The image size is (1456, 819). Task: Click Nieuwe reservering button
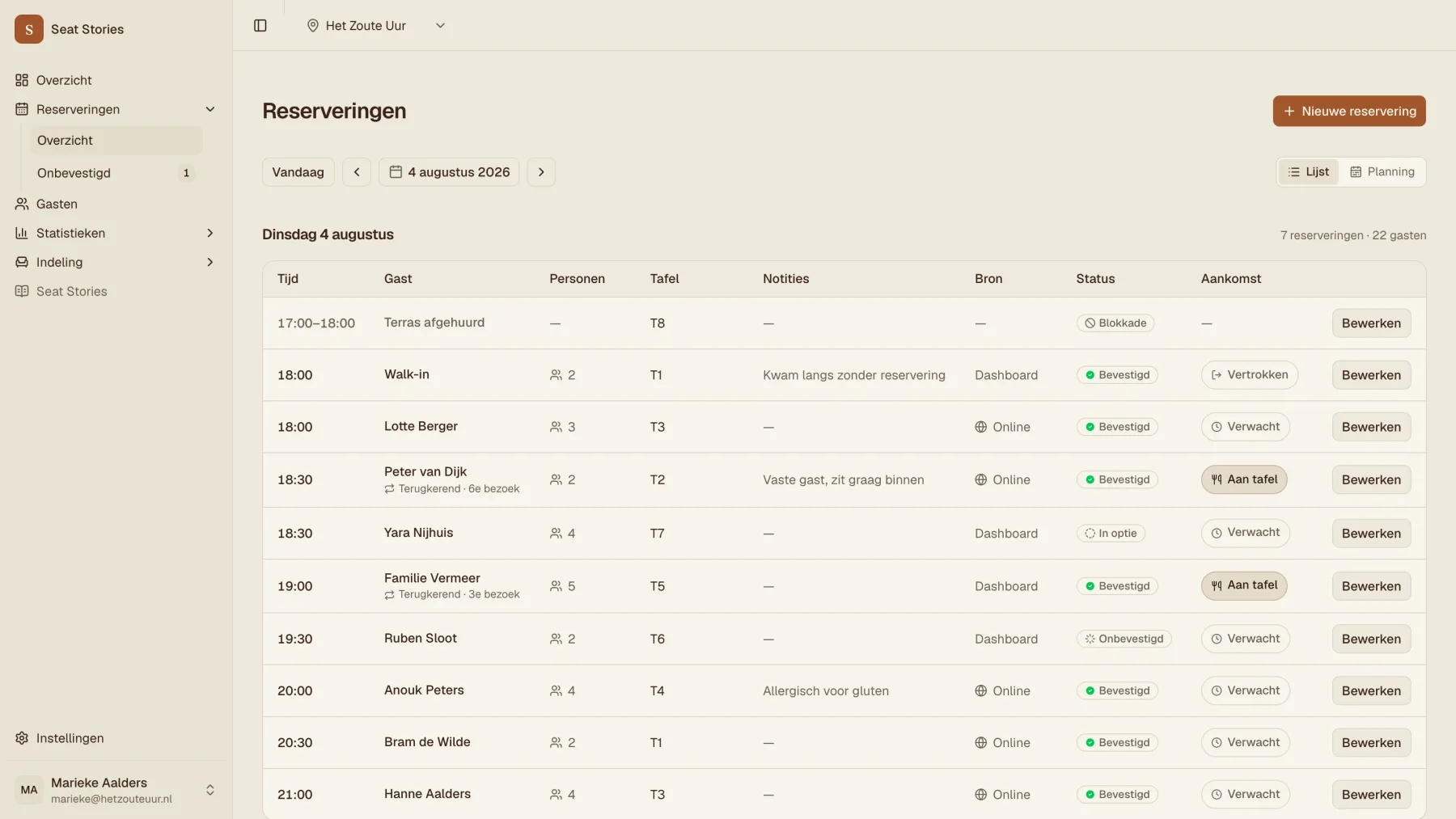point(1349,112)
